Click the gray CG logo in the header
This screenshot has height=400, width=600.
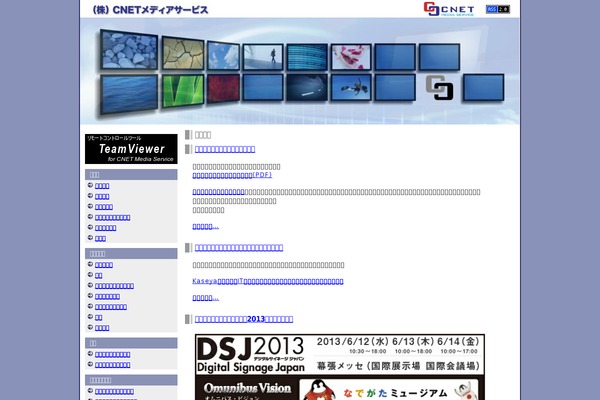[x=439, y=87]
